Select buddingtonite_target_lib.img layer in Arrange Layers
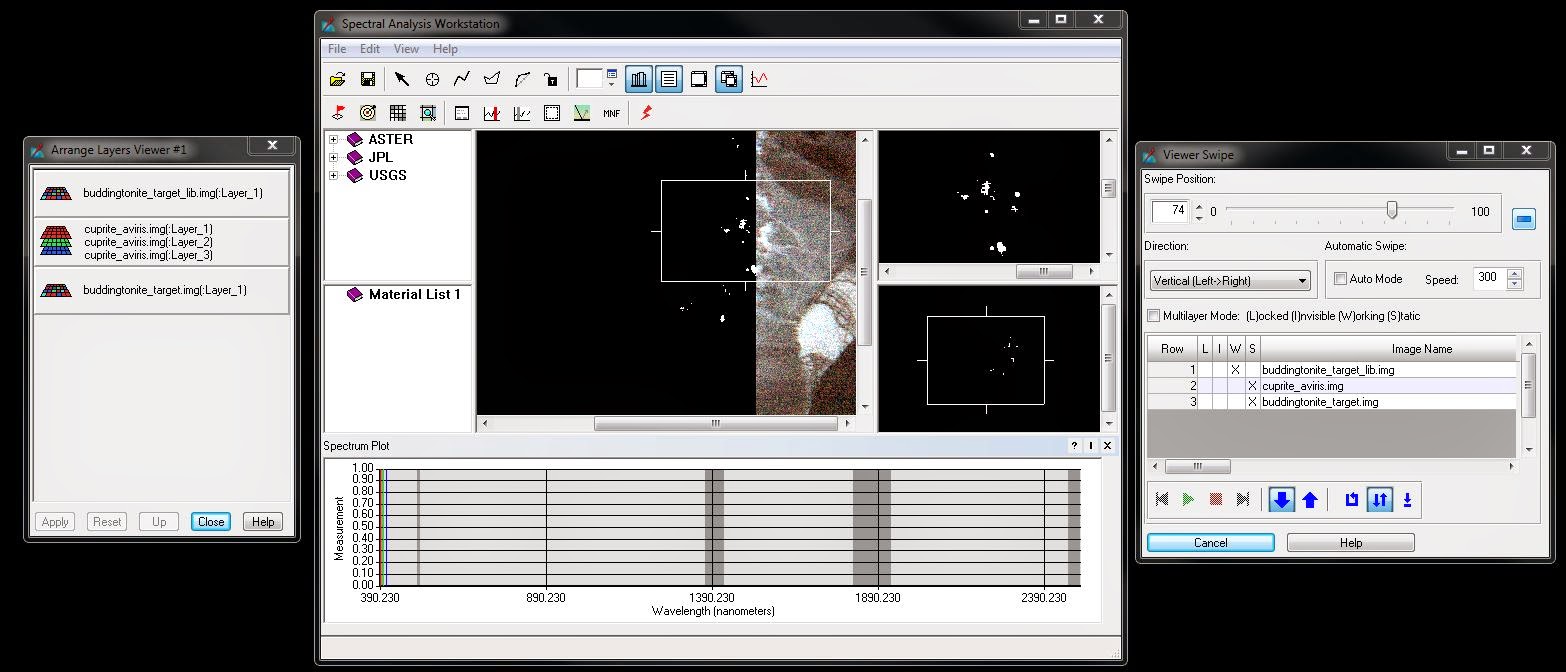The image size is (1566, 672). click(162, 193)
